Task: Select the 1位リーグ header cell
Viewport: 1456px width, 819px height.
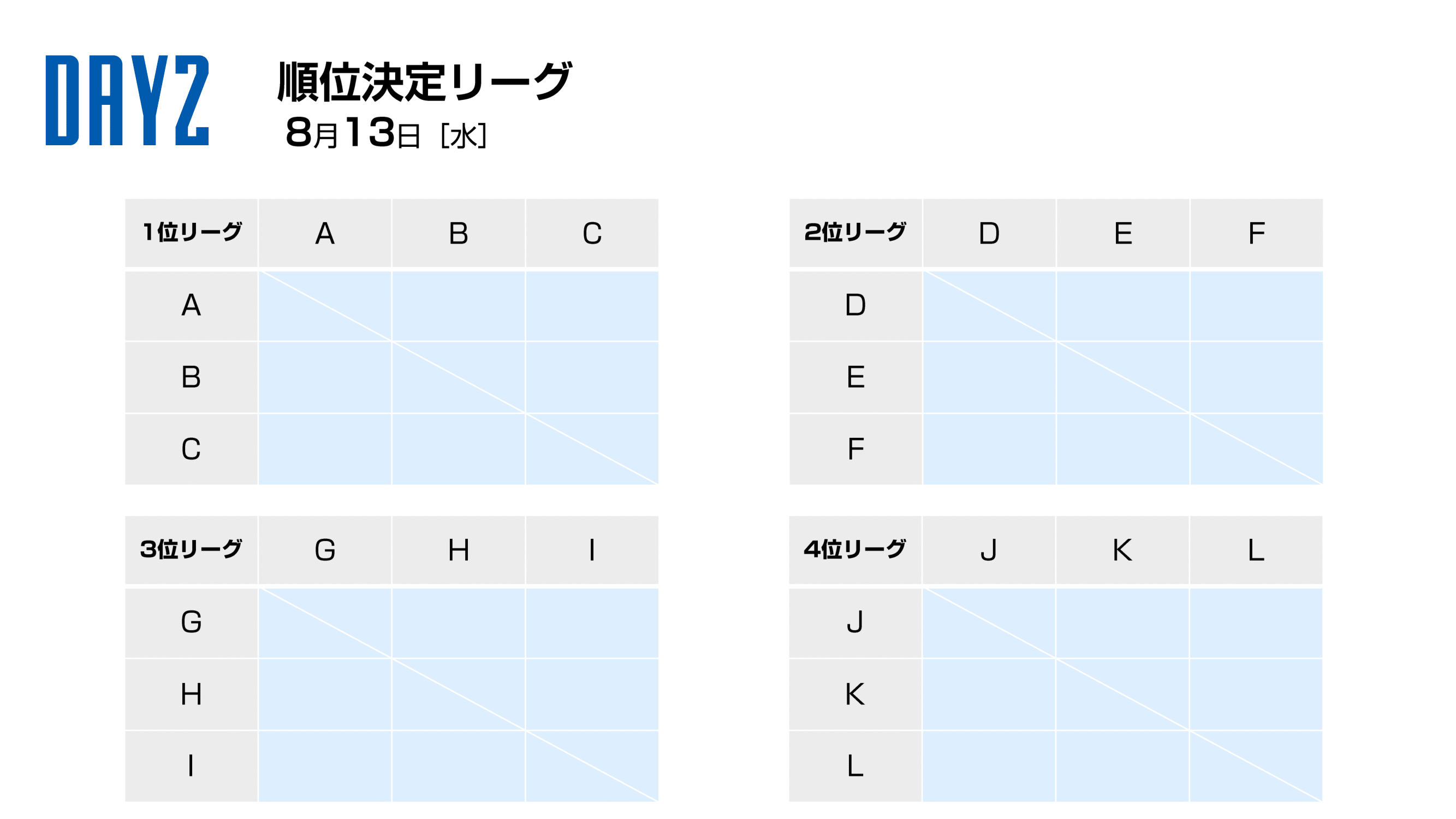Action: point(191,233)
